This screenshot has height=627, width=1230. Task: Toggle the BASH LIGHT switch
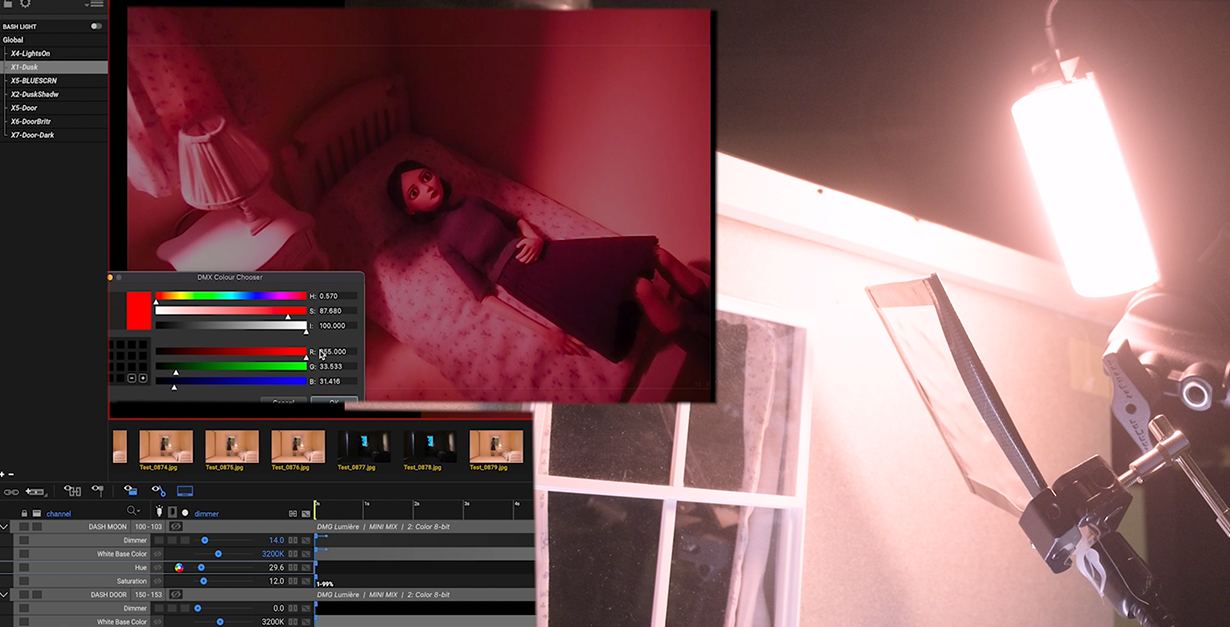[x=96, y=26]
